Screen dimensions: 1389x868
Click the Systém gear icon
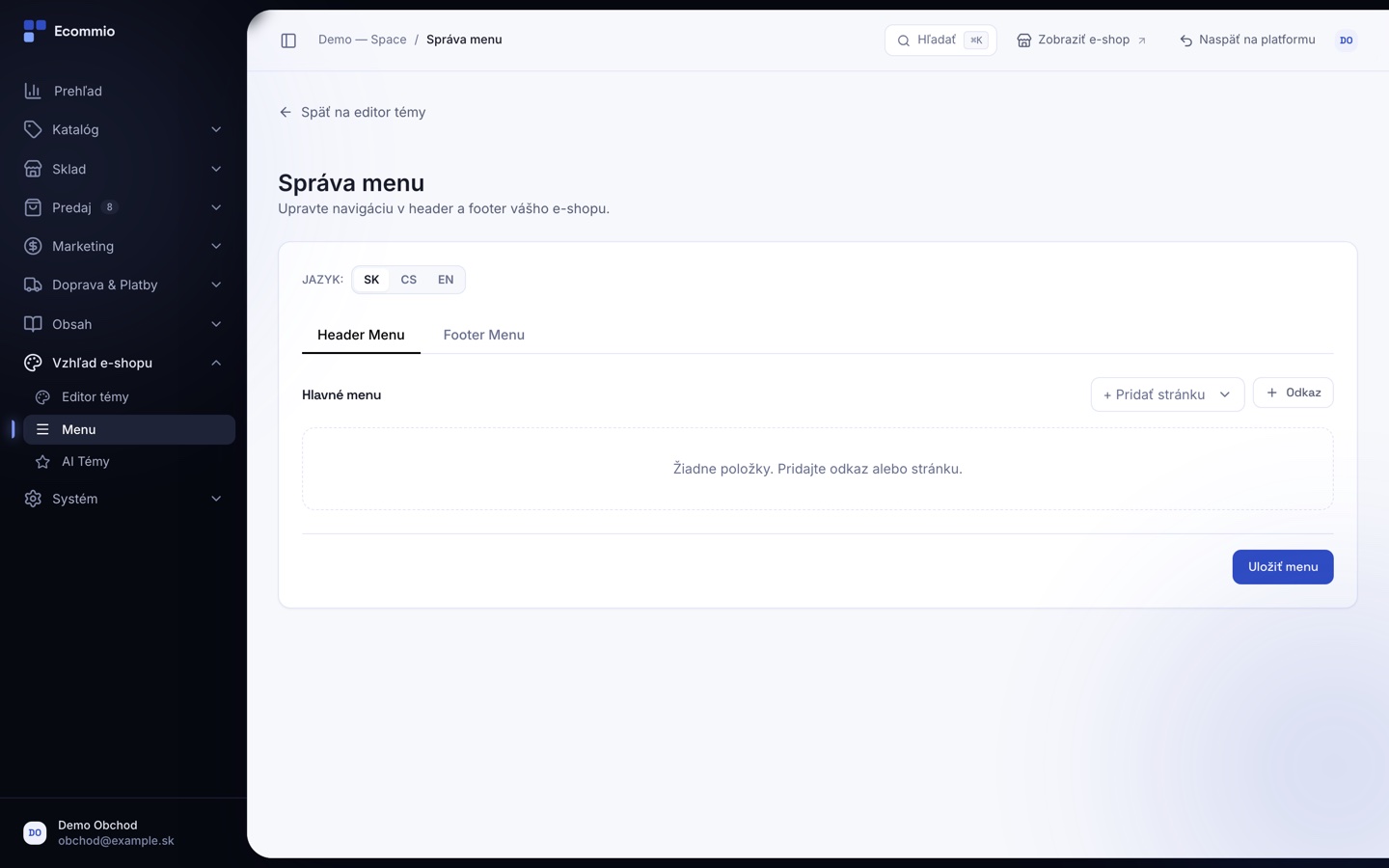pos(33,499)
